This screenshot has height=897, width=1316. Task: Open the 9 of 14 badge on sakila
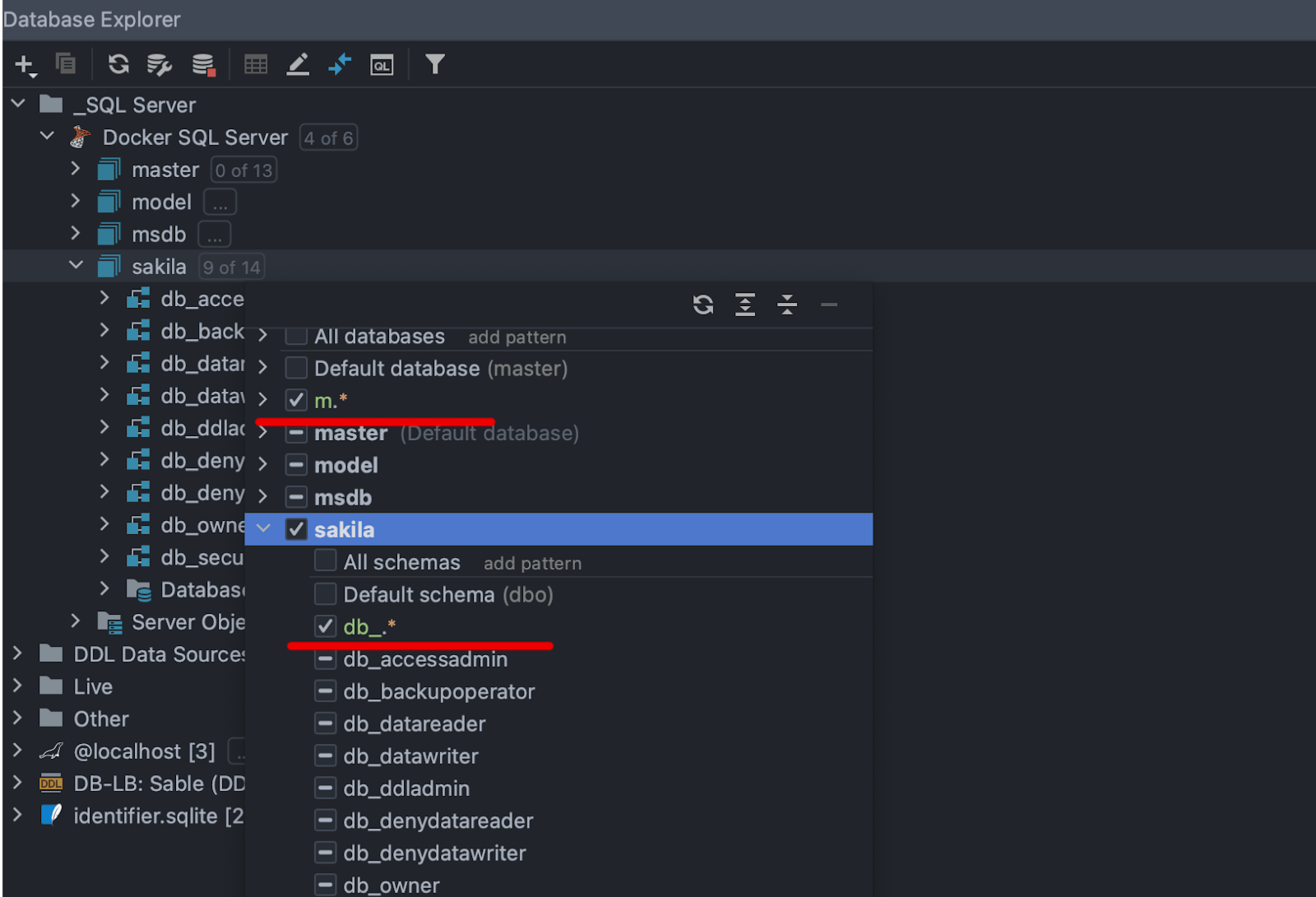(x=232, y=267)
